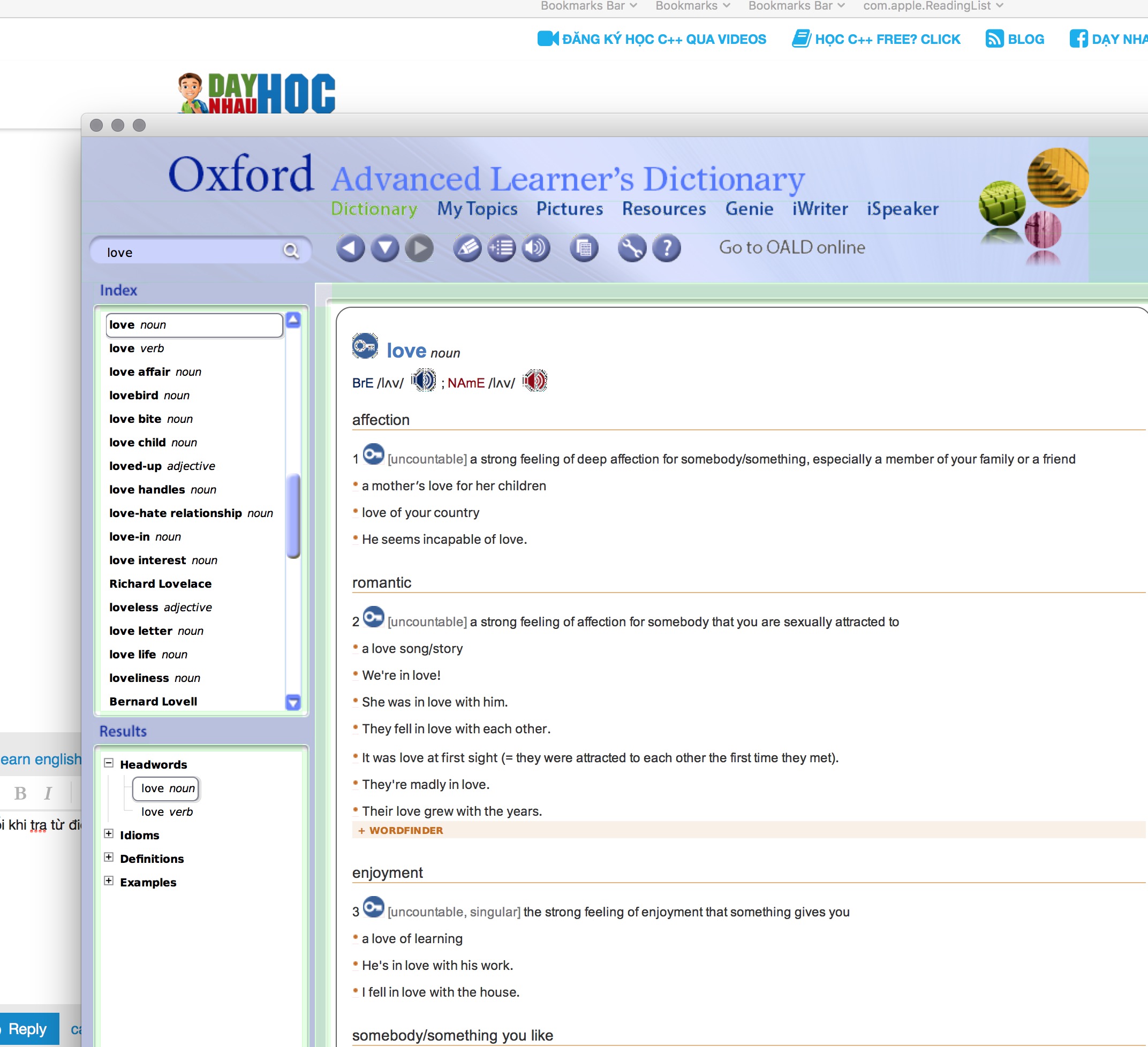The height and width of the screenshot is (1047, 1148).
Task: Open the Genie tab
Action: point(750,209)
